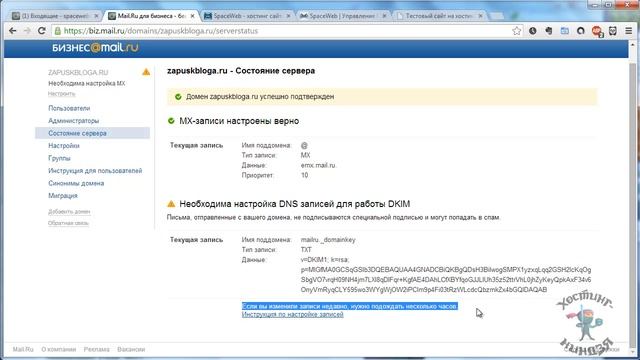Click the highlighted 'Если вы изменили записи недавно' text

coord(350,306)
